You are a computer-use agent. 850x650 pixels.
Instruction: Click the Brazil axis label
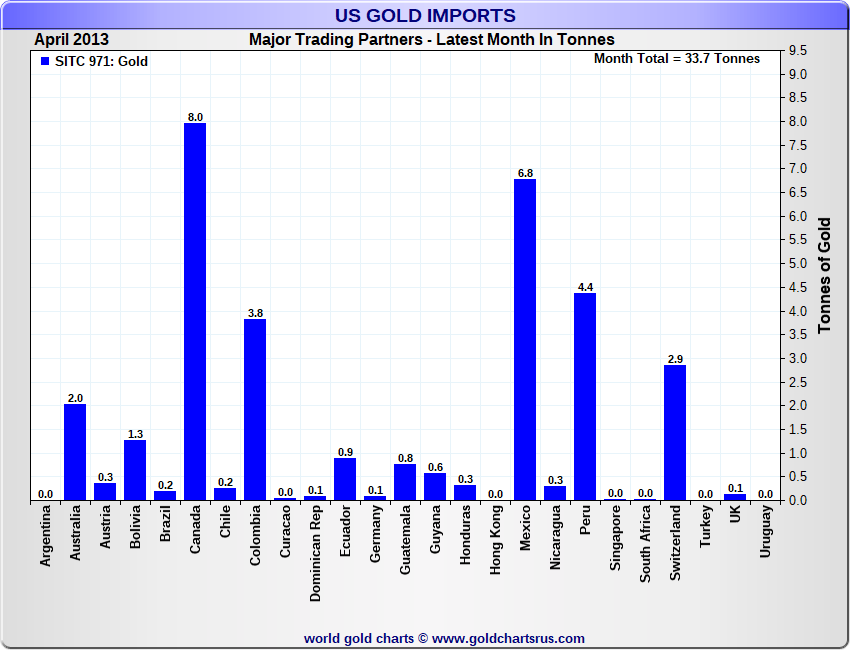tap(165, 523)
